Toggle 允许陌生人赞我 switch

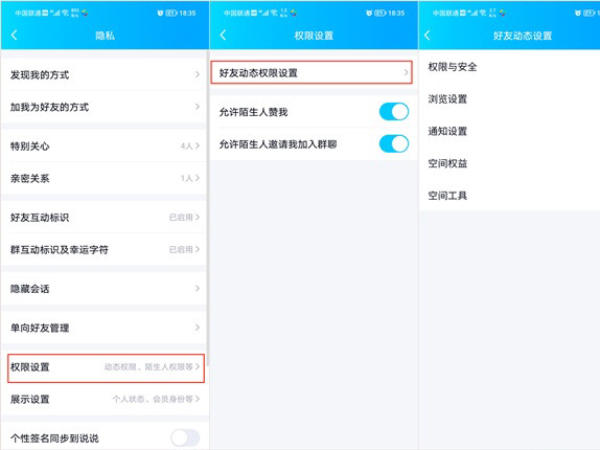393,111
